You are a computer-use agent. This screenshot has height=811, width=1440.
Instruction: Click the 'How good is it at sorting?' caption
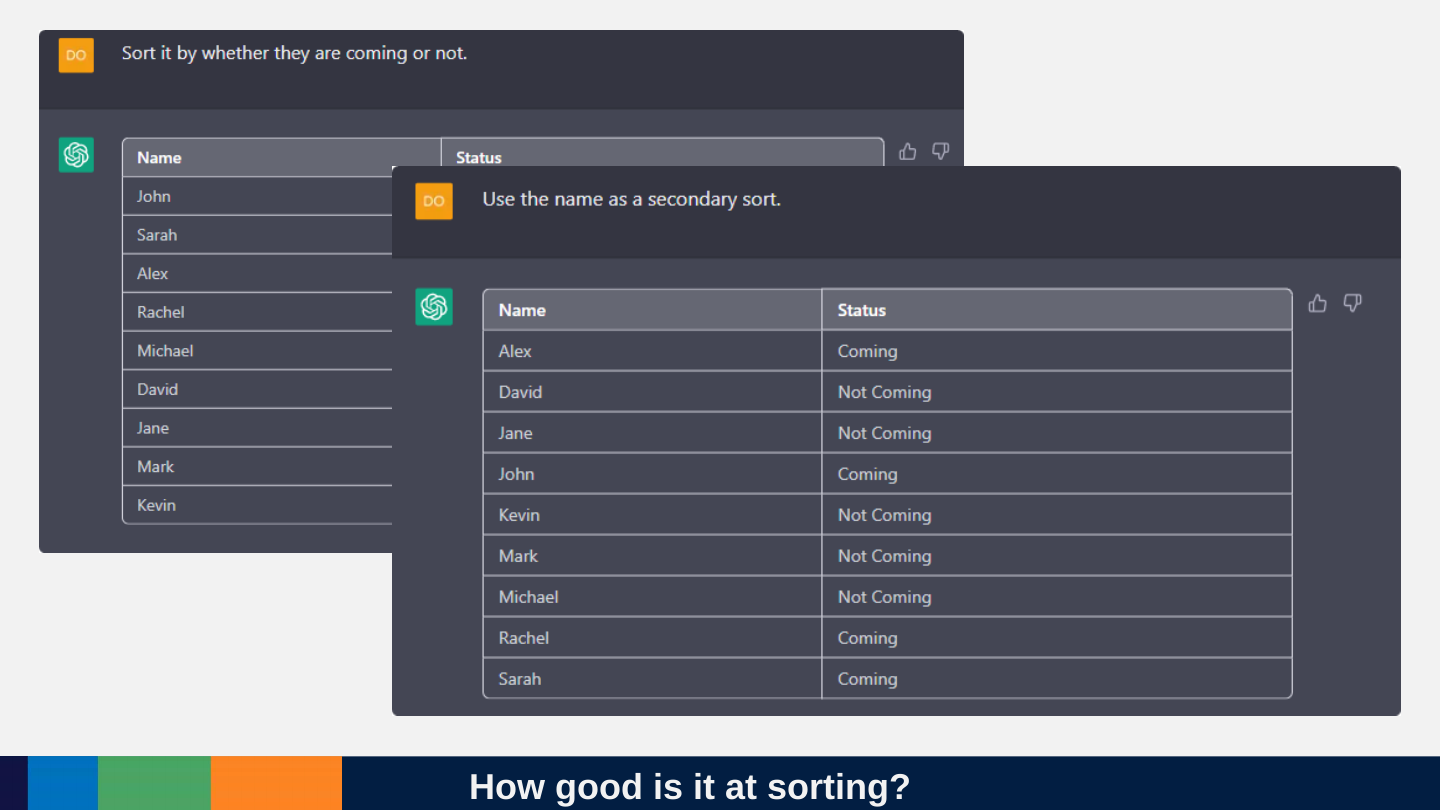[690, 787]
